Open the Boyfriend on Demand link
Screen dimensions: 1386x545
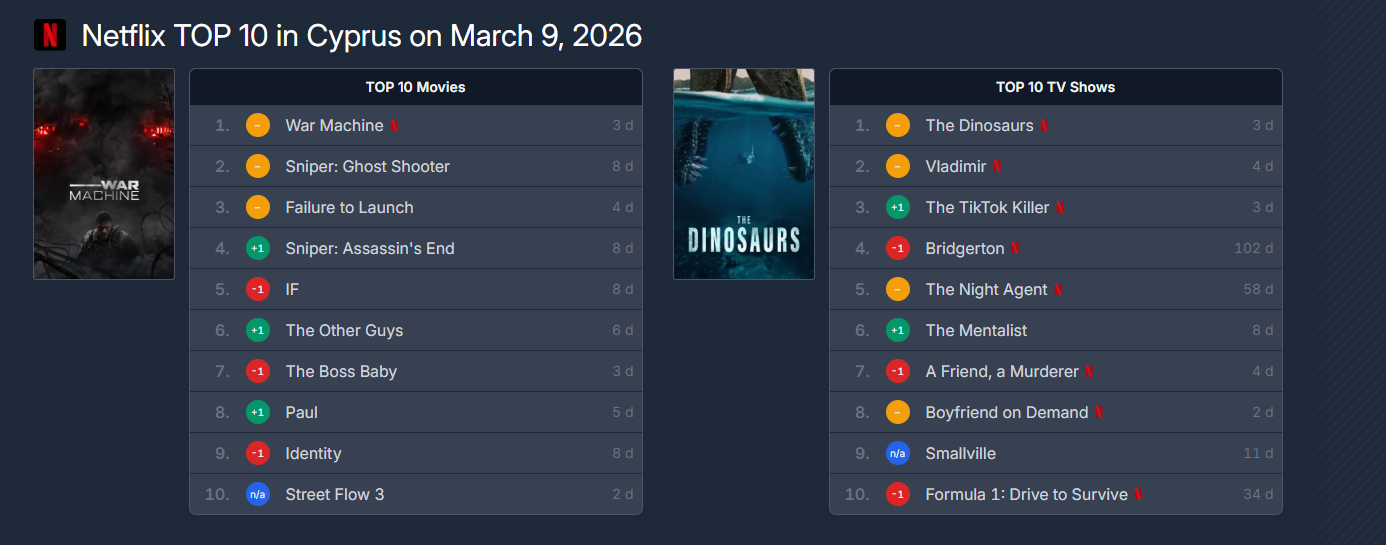[x=1006, y=412]
